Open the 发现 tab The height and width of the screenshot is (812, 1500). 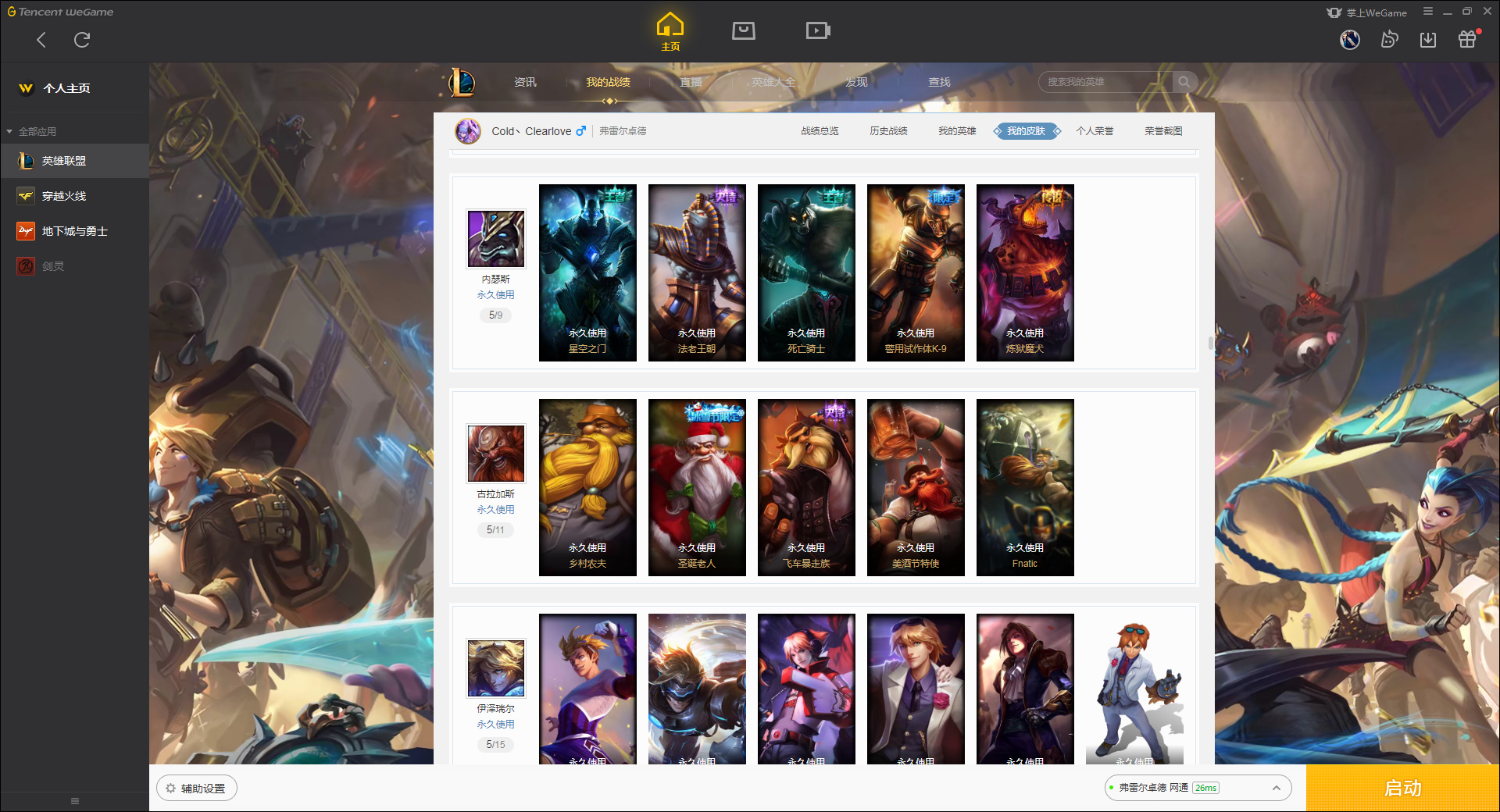click(856, 82)
